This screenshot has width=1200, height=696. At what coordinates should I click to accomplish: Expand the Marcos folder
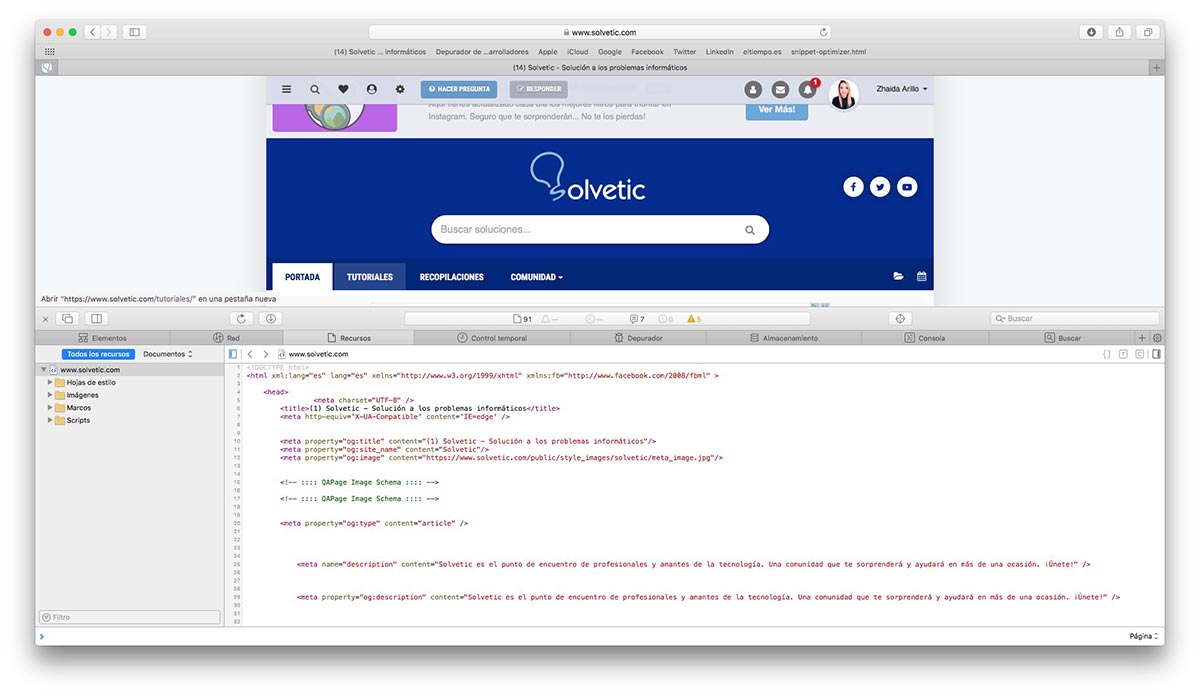(50, 408)
